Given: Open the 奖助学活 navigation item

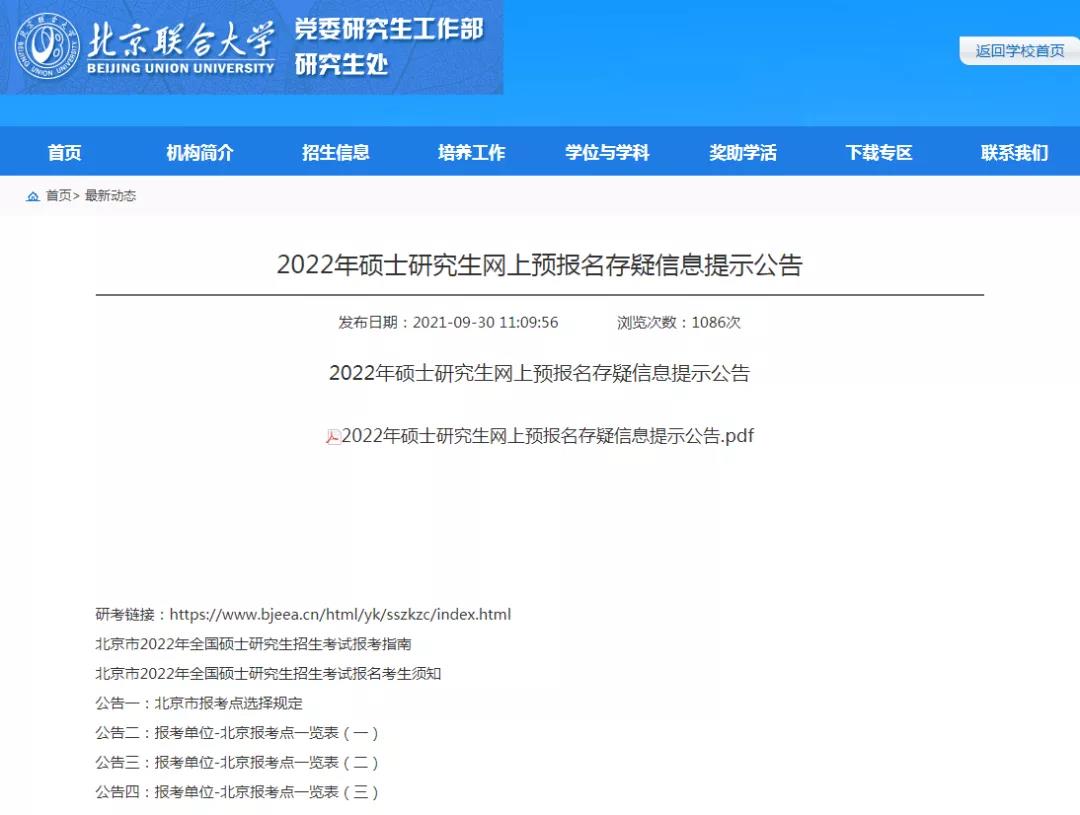Looking at the screenshot, I should click(742, 152).
